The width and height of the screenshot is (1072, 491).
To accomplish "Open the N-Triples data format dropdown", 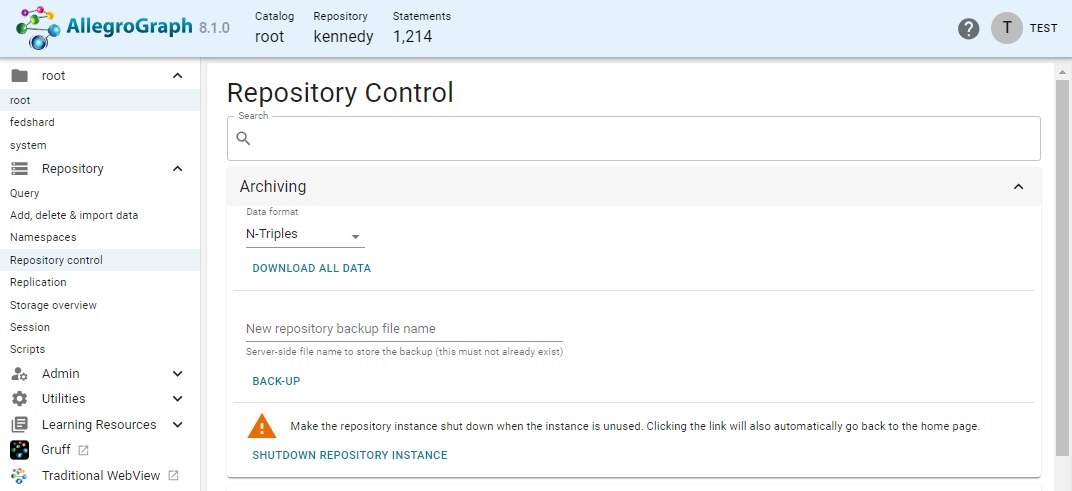I will tap(304, 235).
